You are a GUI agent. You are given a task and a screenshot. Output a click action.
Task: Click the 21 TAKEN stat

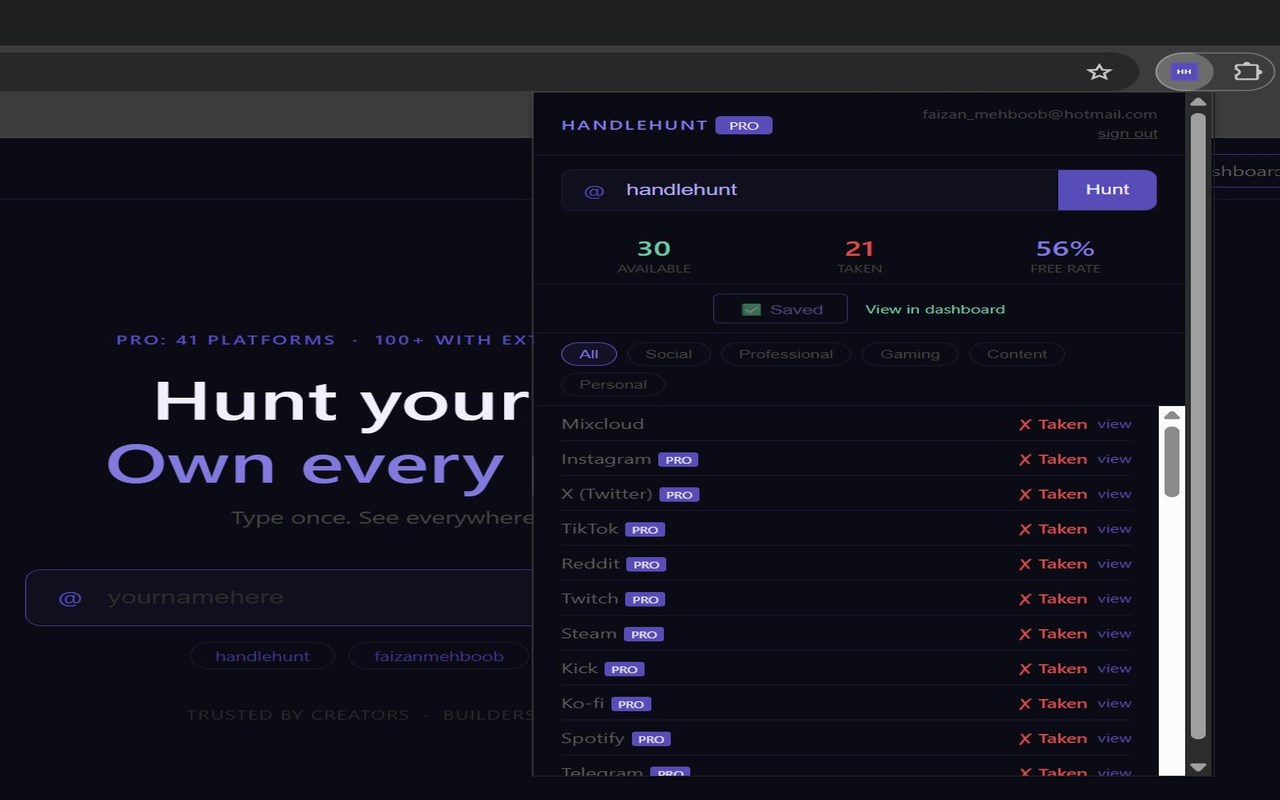859,256
